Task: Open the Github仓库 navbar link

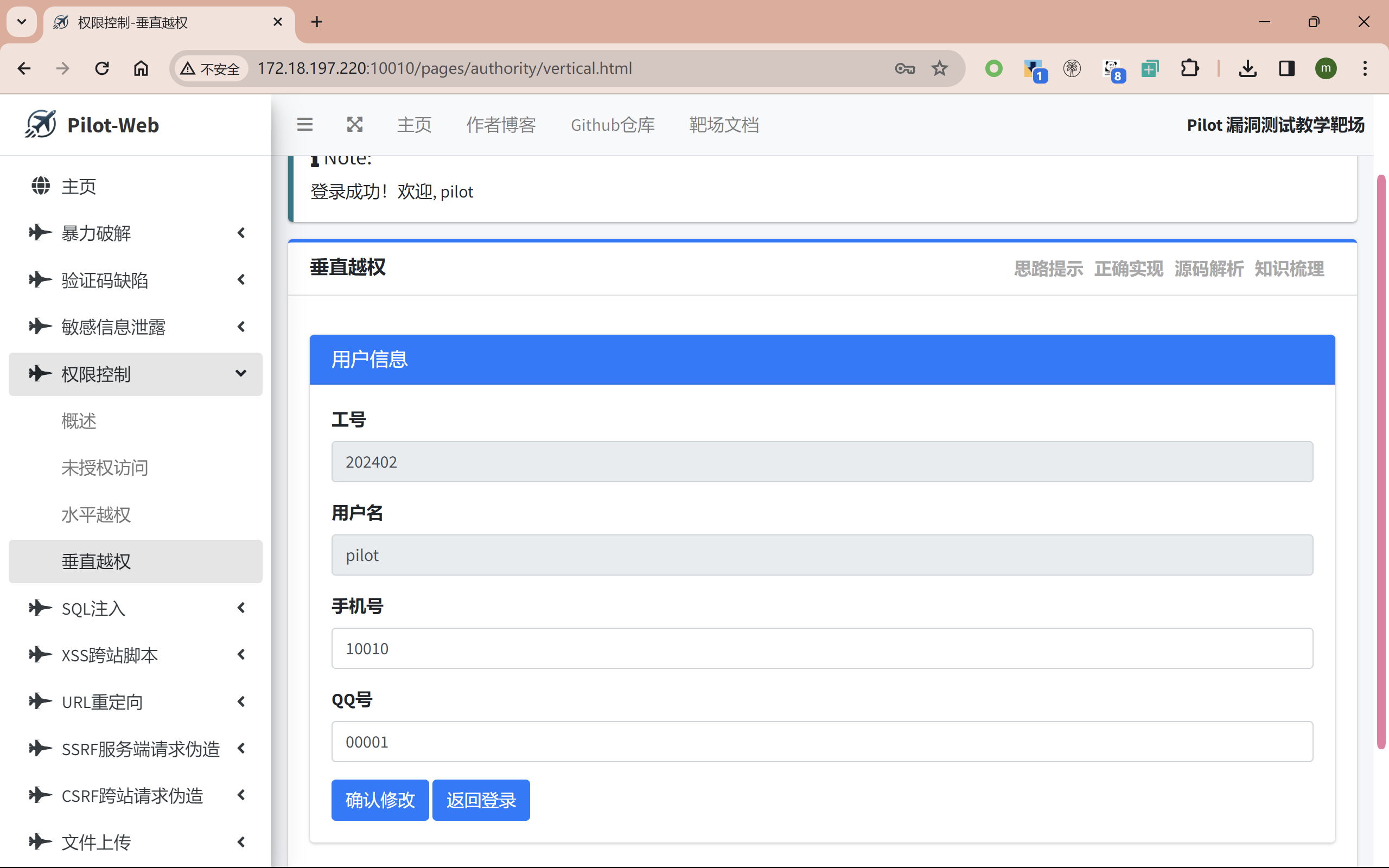Action: [x=613, y=125]
